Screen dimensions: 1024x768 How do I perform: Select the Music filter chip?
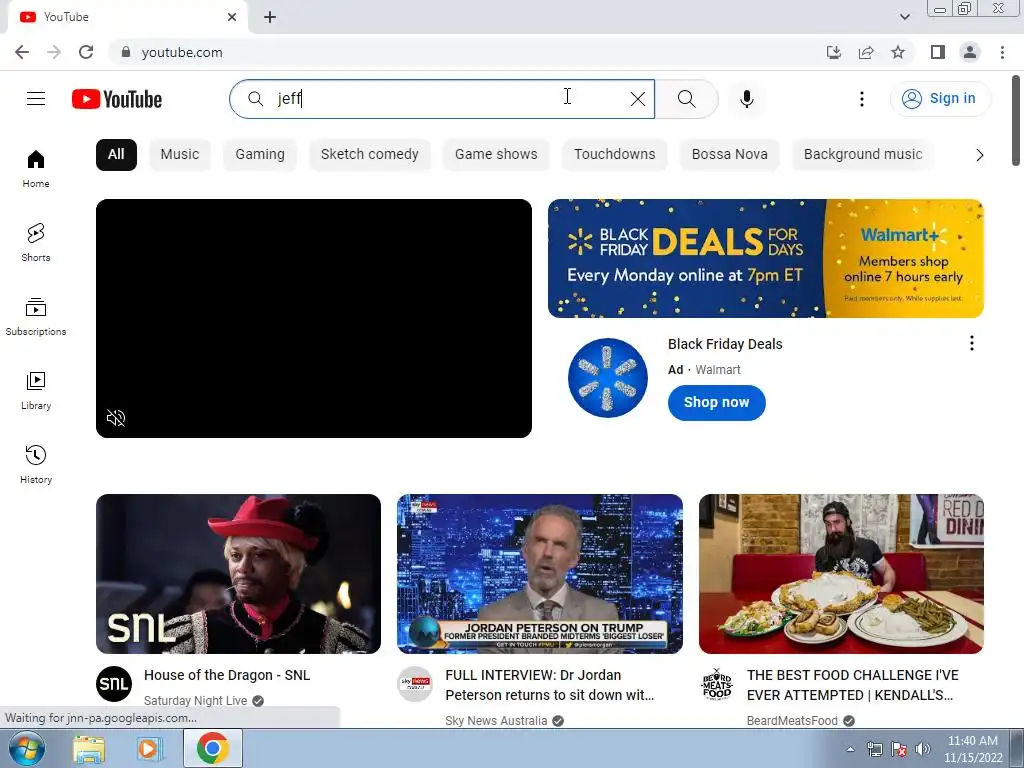click(180, 155)
